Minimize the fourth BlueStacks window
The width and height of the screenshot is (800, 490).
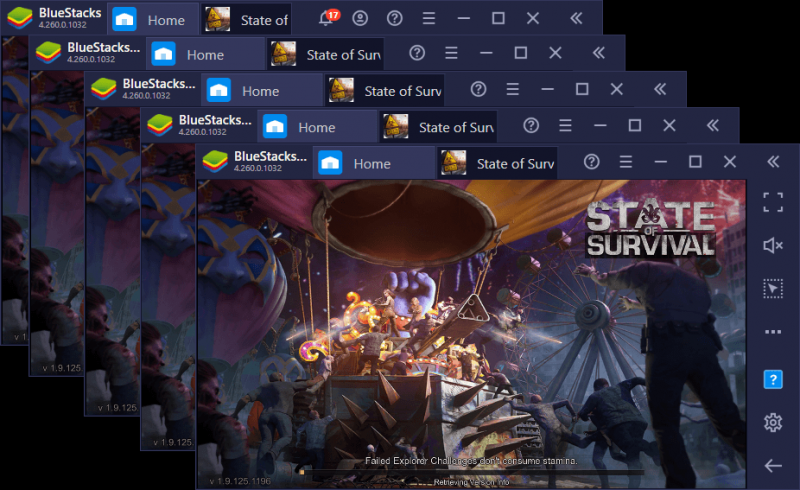pyautogui.click(x=600, y=126)
